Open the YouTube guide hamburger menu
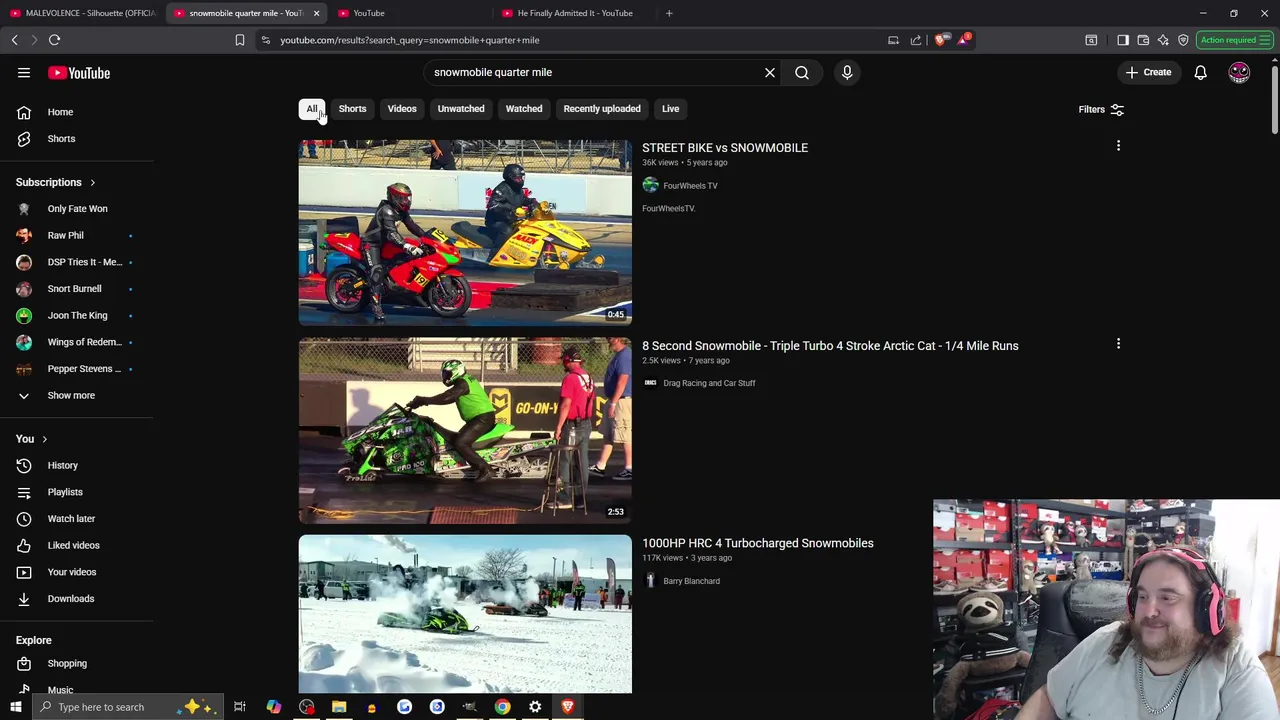The width and height of the screenshot is (1280, 720). (x=24, y=73)
